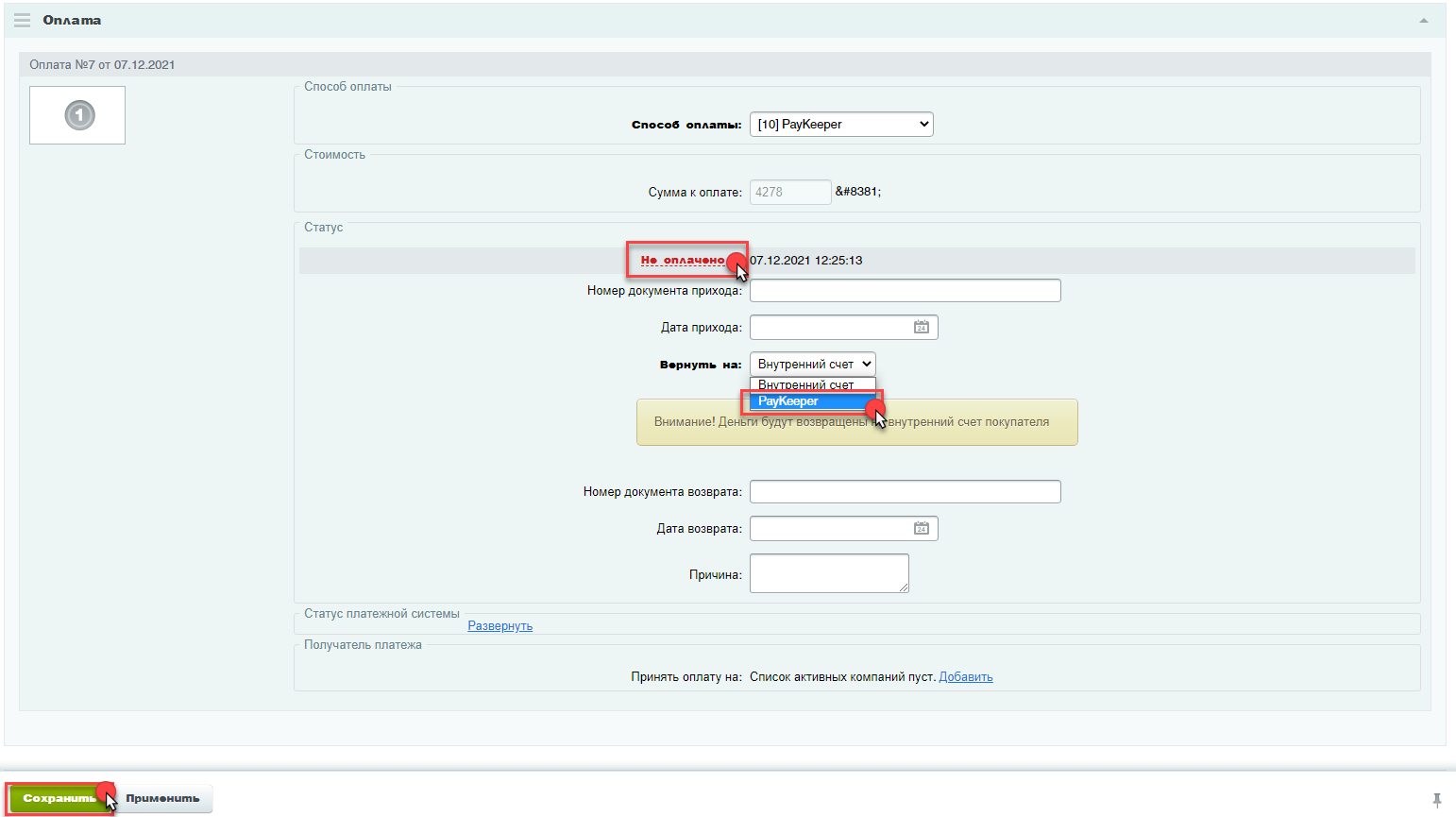Click the Номер документа возврата field

pyautogui.click(x=904, y=492)
